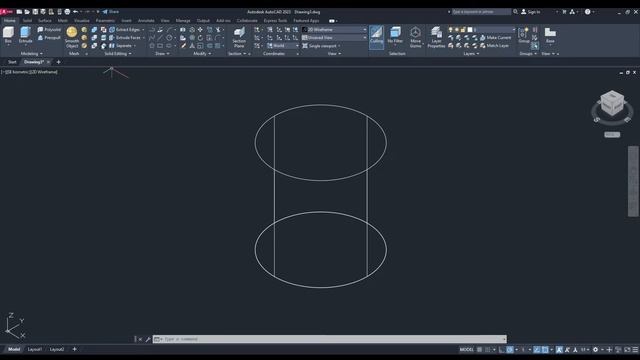Screen dimensions: 640x360
Task: Toggle ortho mode in status bar
Action: point(502,349)
